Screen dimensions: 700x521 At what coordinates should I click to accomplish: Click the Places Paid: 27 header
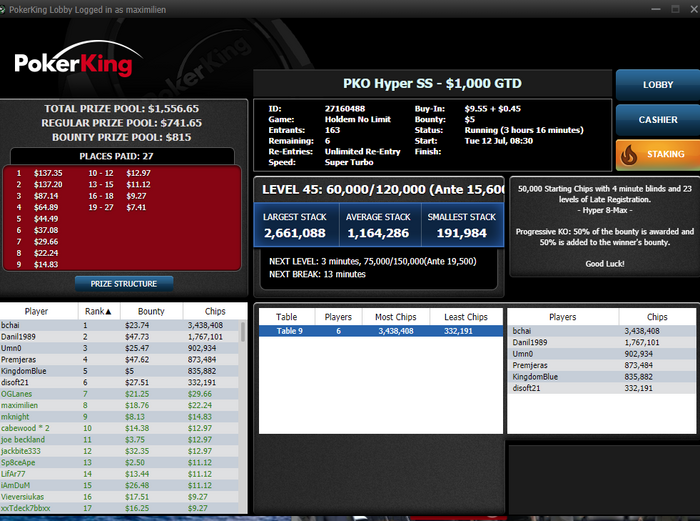[x=117, y=156]
